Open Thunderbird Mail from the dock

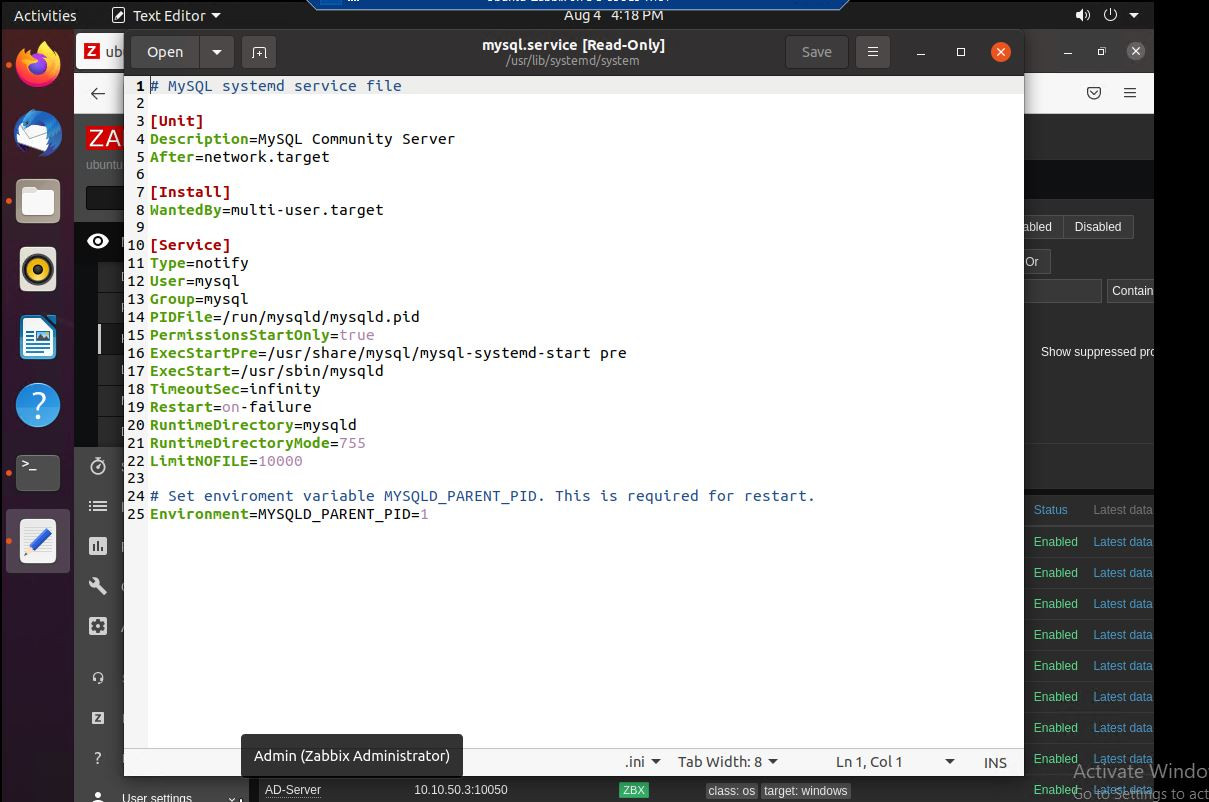click(38, 134)
